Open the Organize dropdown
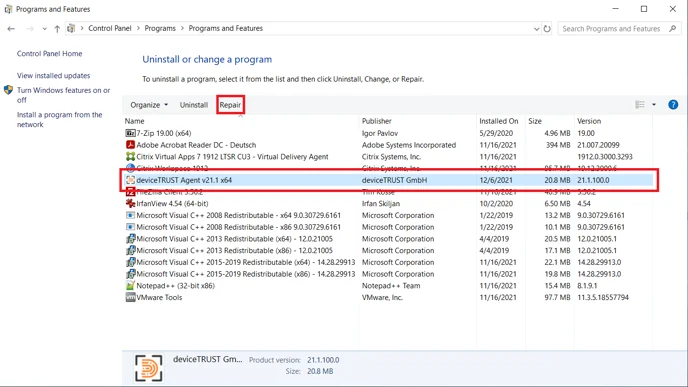Image resolution: width=688 pixels, height=387 pixels. (x=149, y=105)
